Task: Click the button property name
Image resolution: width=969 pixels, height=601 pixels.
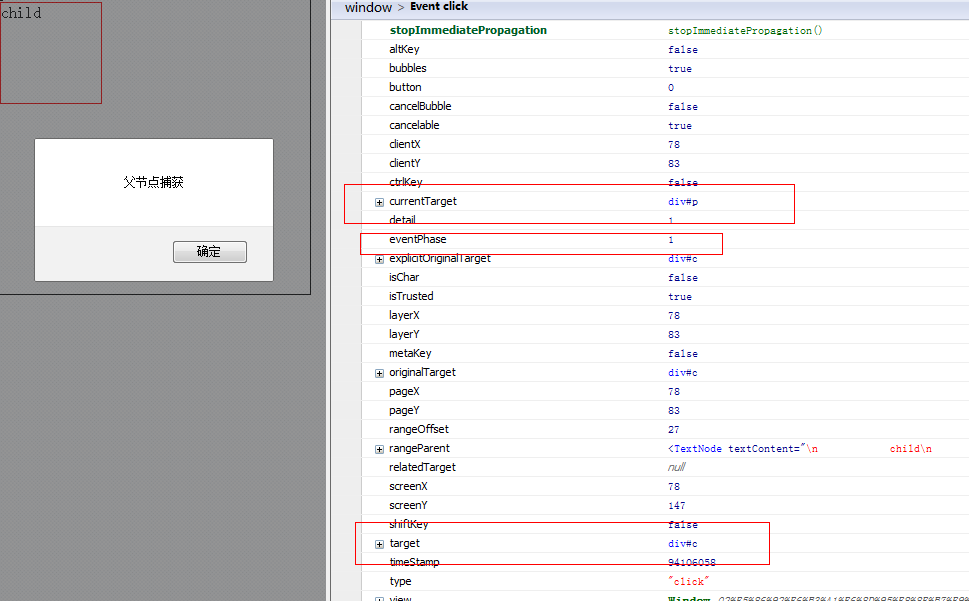Action: click(x=405, y=87)
